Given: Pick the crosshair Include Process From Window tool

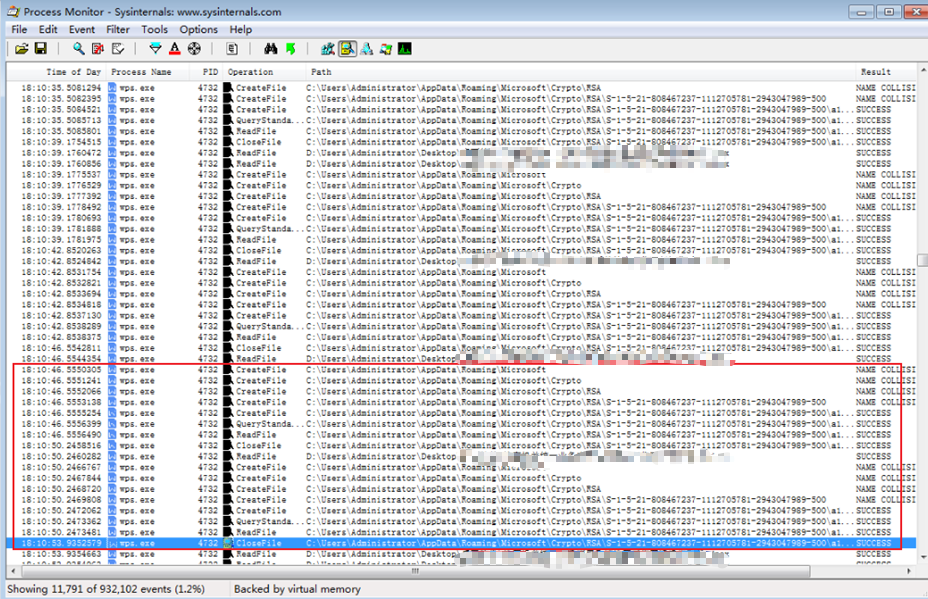Looking at the screenshot, I should click(x=194, y=49).
